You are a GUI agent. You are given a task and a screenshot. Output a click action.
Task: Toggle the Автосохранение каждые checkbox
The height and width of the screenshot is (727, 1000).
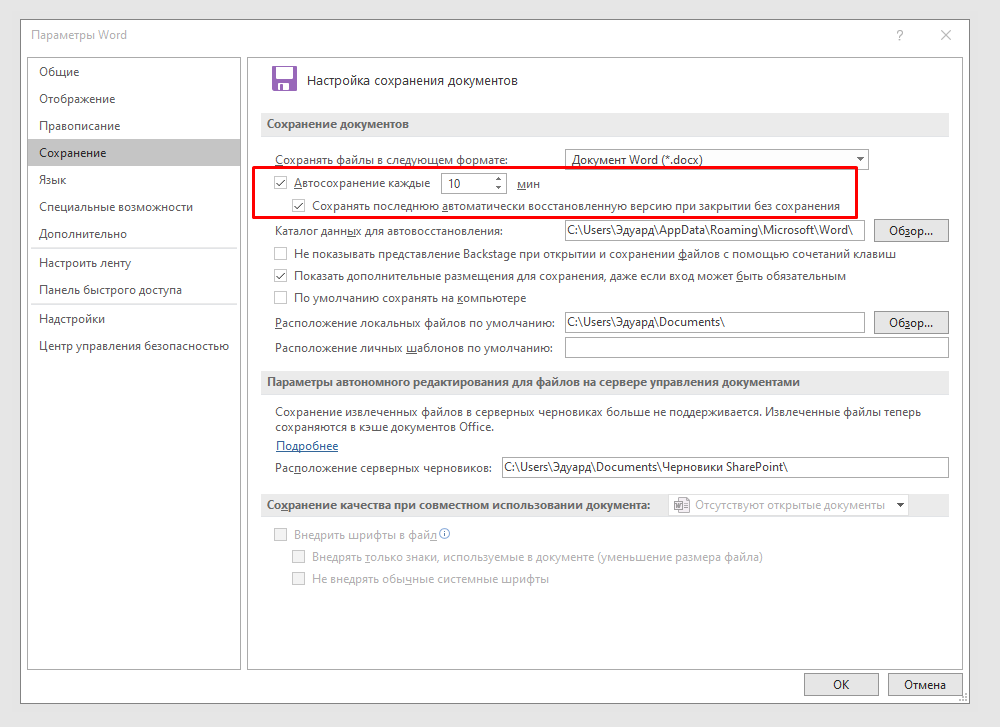click(x=281, y=183)
